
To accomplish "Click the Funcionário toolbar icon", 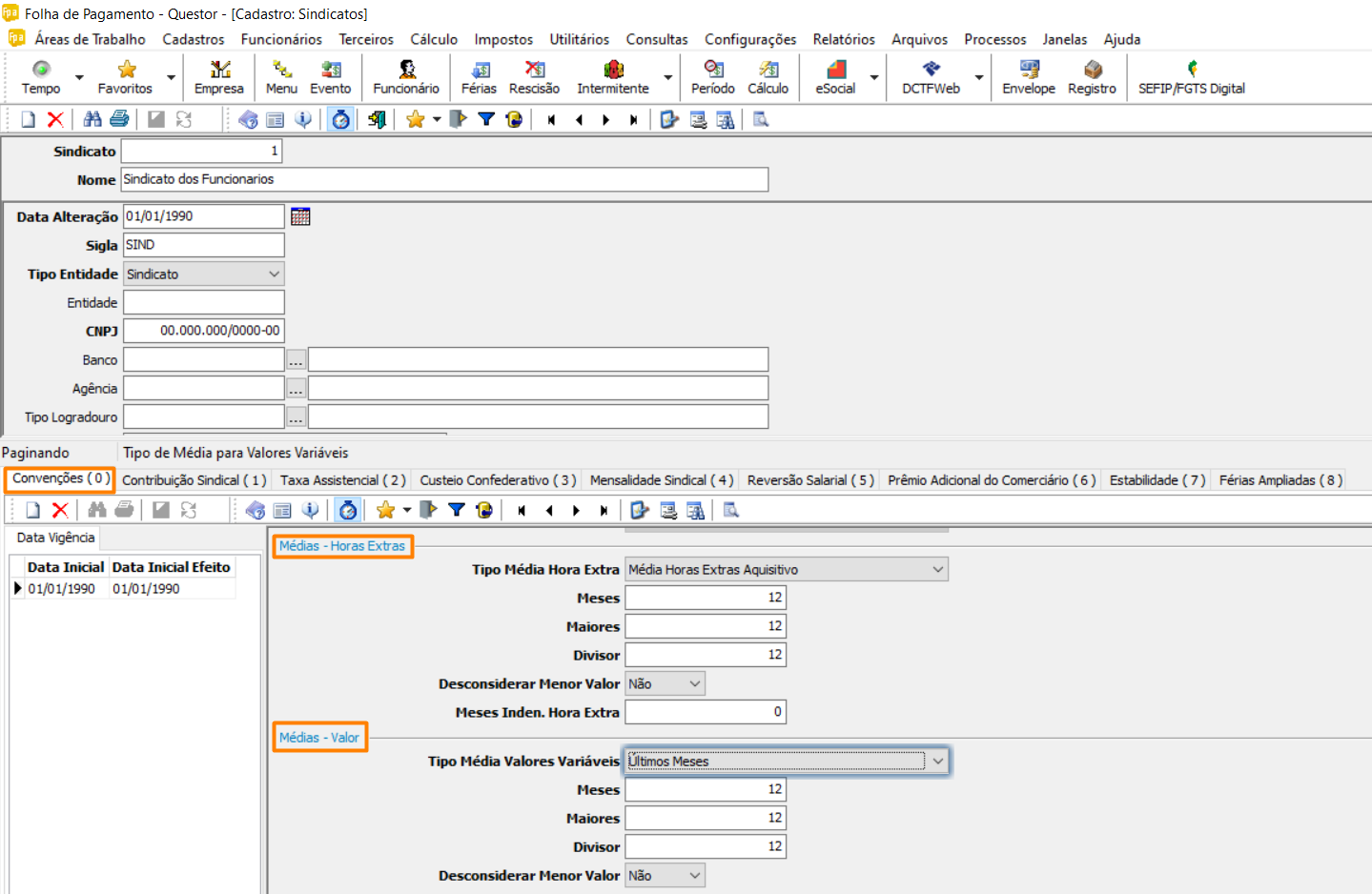I will pos(406,76).
